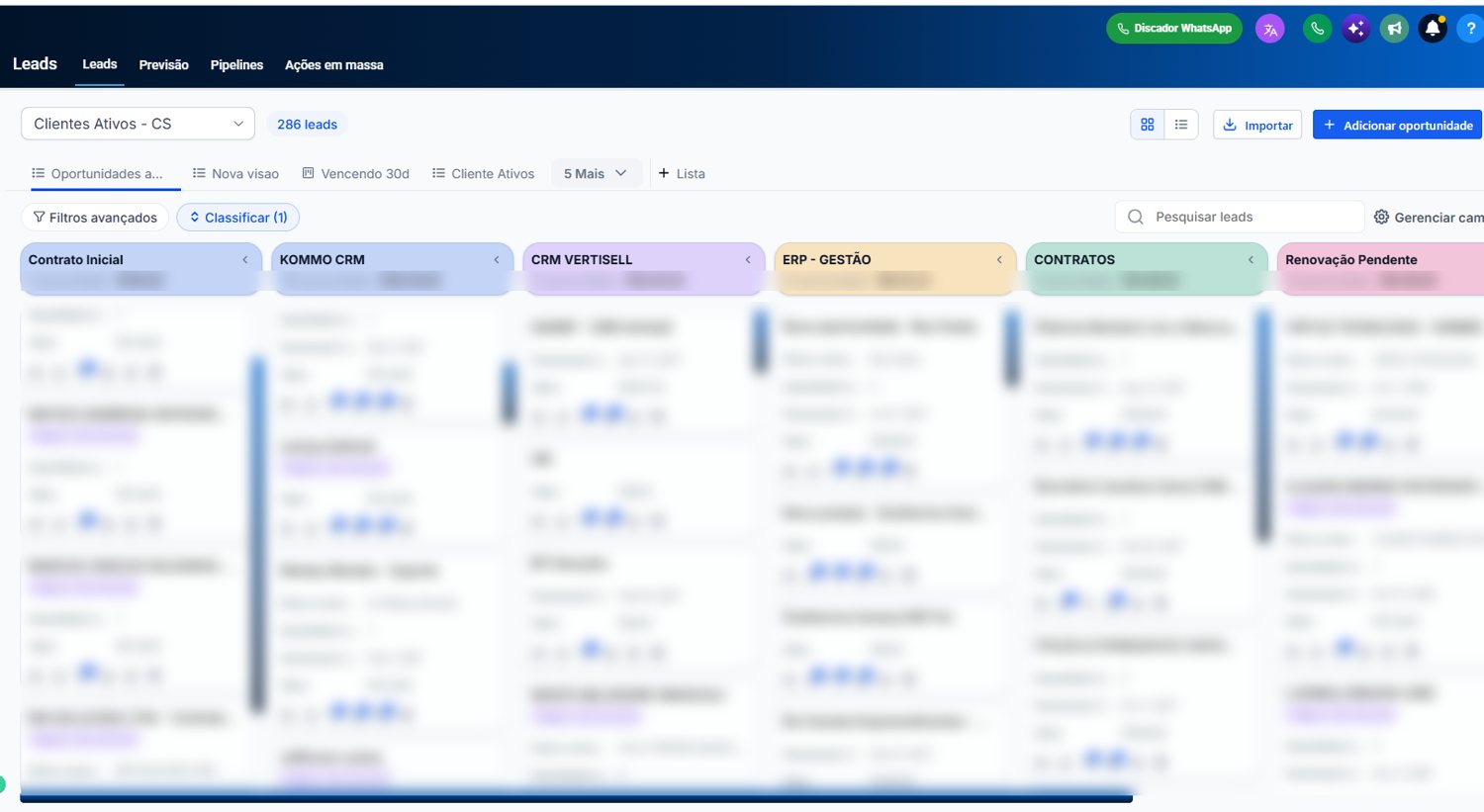Open the megaphone announcements icon
Screen dimensions: 1484x812
coord(1394,29)
